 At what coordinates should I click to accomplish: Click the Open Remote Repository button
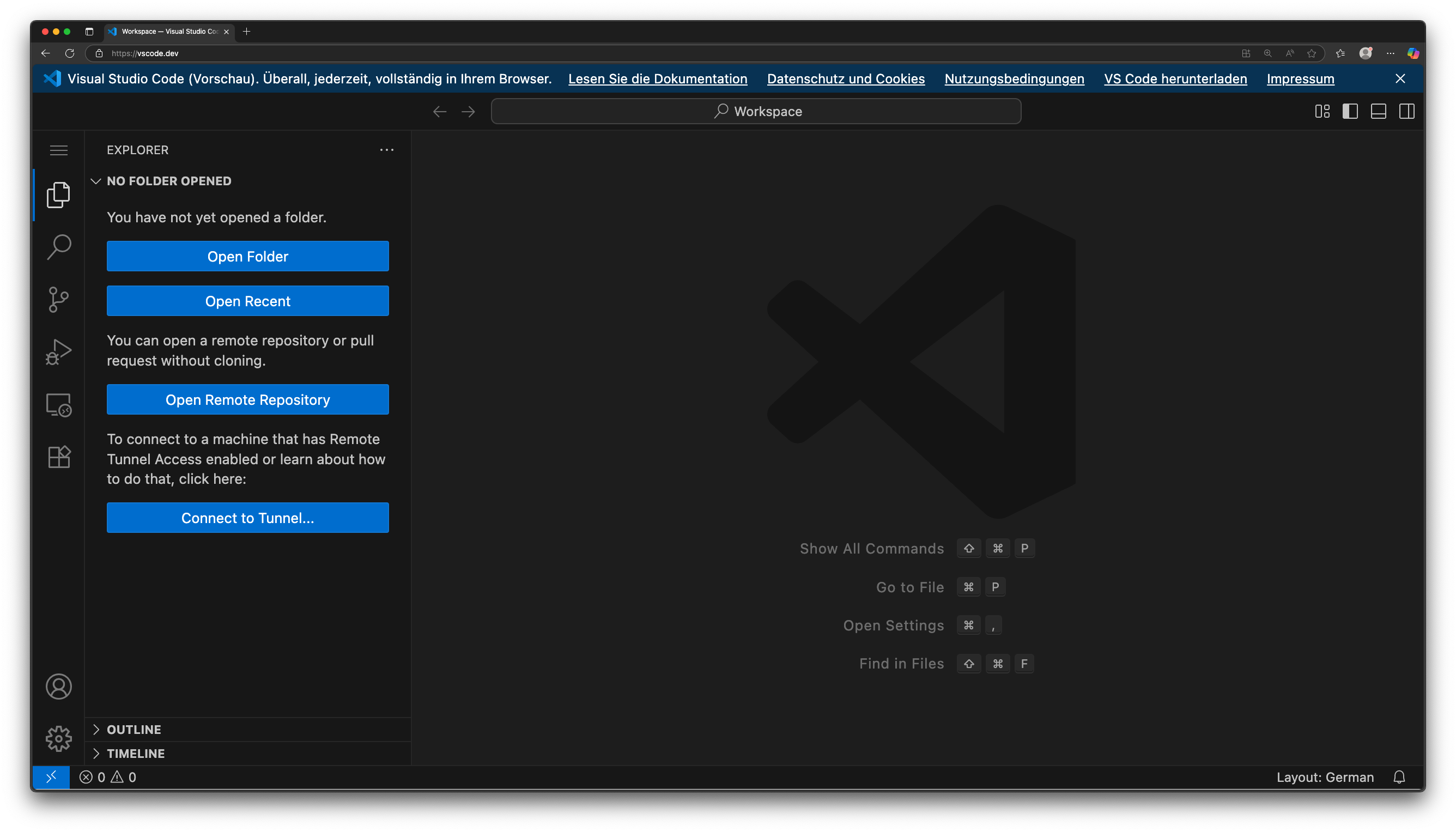(247, 399)
